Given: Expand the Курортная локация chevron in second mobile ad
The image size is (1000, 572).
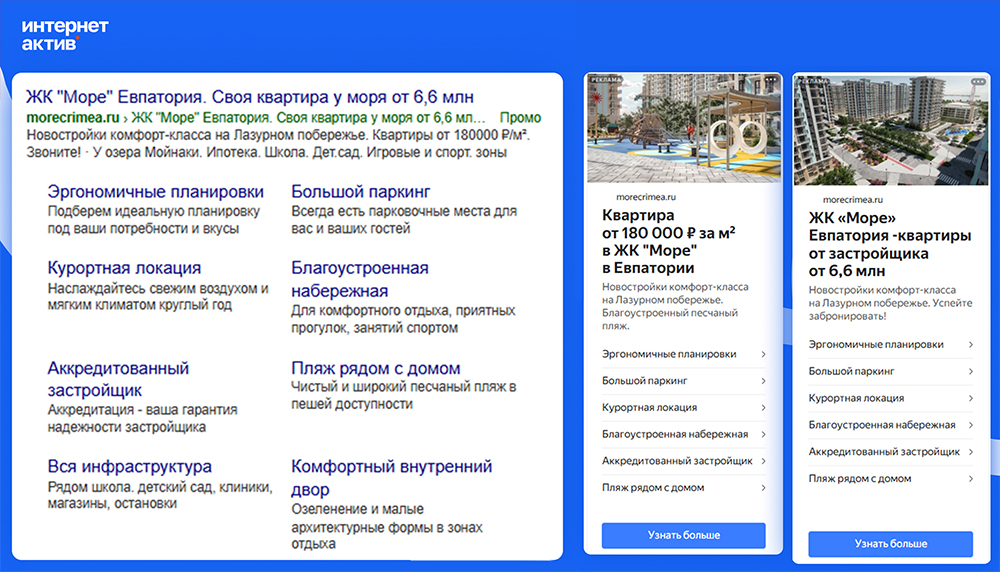Looking at the screenshot, I should point(970,399).
